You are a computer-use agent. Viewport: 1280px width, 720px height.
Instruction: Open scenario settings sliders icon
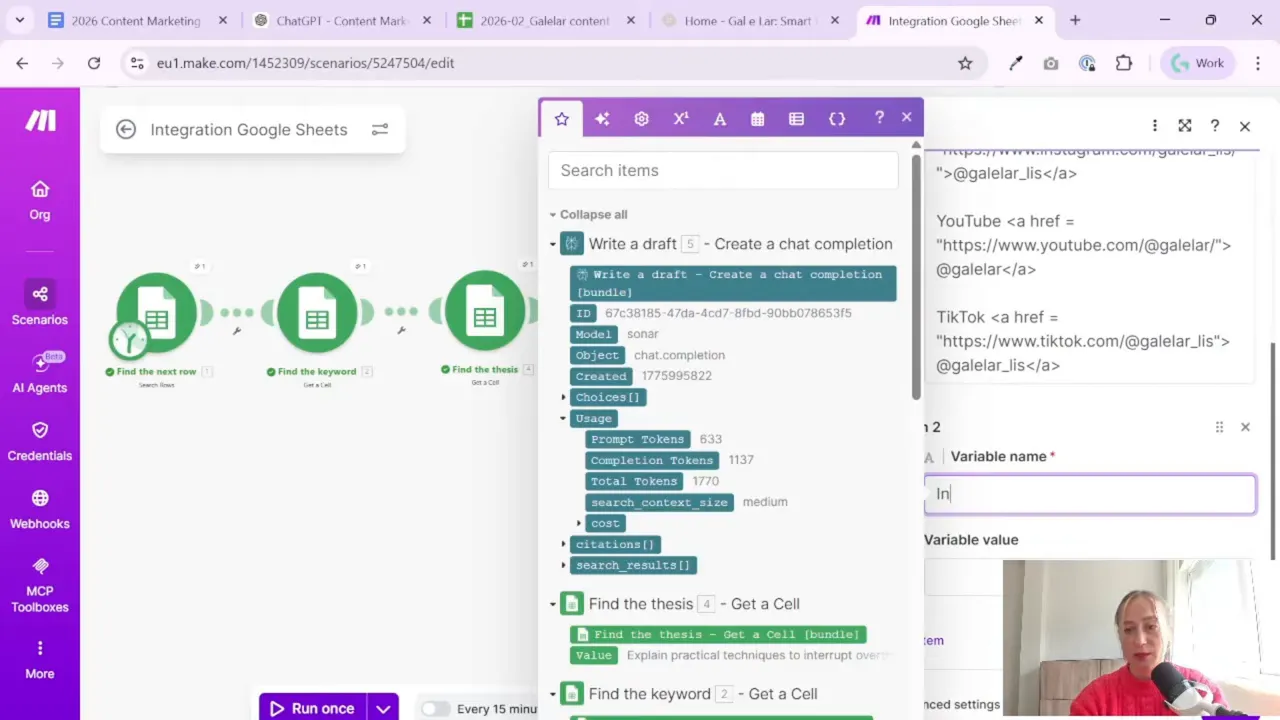tap(380, 129)
